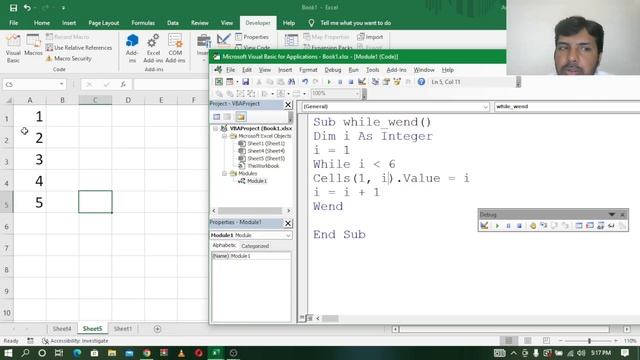Open the 100% zoom combo box in VBA
This screenshot has height=360, width=640.
pyautogui.click(x=335, y=93)
